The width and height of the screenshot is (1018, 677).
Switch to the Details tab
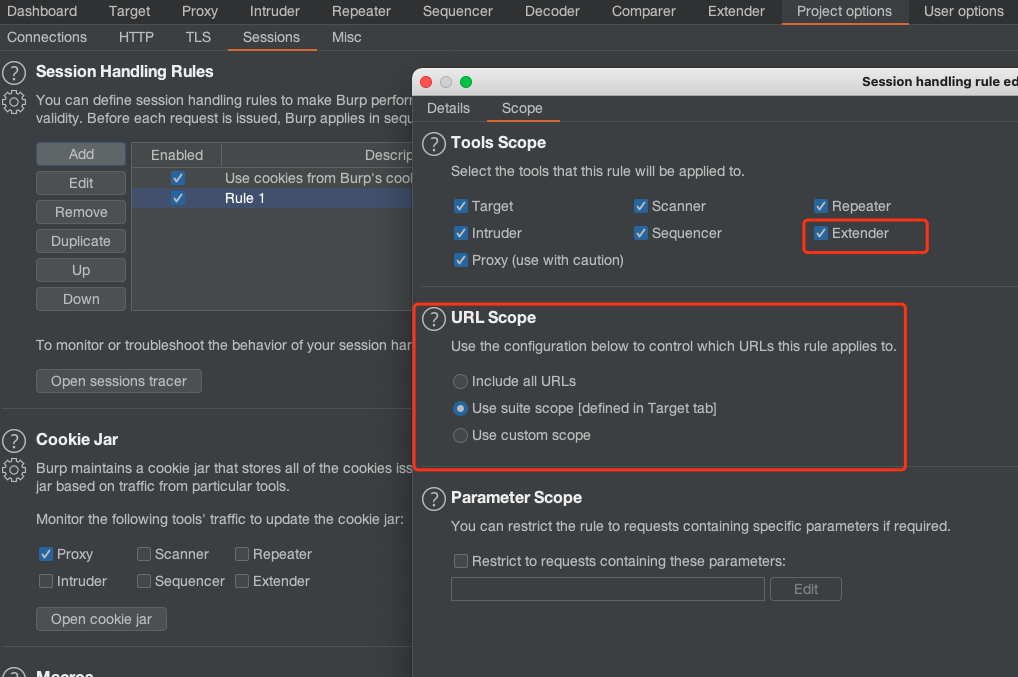[x=448, y=108]
